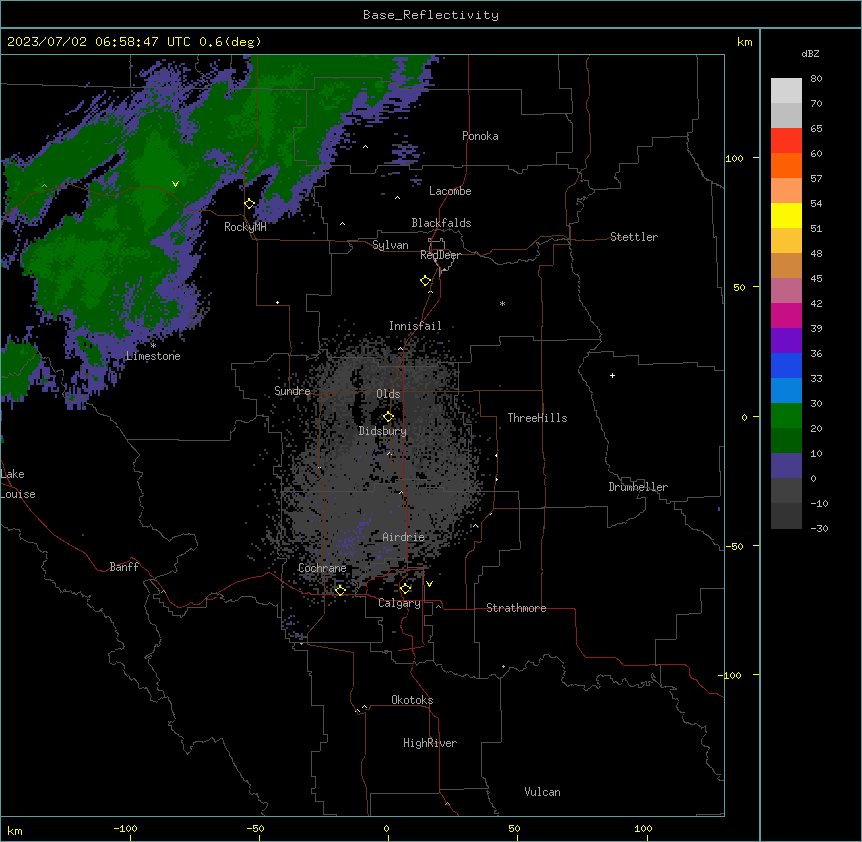The height and width of the screenshot is (842, 862).
Task: Click the km unit label at bottom-left
Action: [15, 830]
